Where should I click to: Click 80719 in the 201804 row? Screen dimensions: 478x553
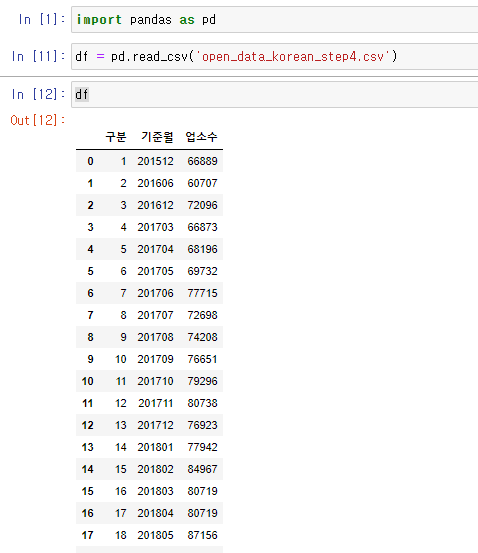202,513
